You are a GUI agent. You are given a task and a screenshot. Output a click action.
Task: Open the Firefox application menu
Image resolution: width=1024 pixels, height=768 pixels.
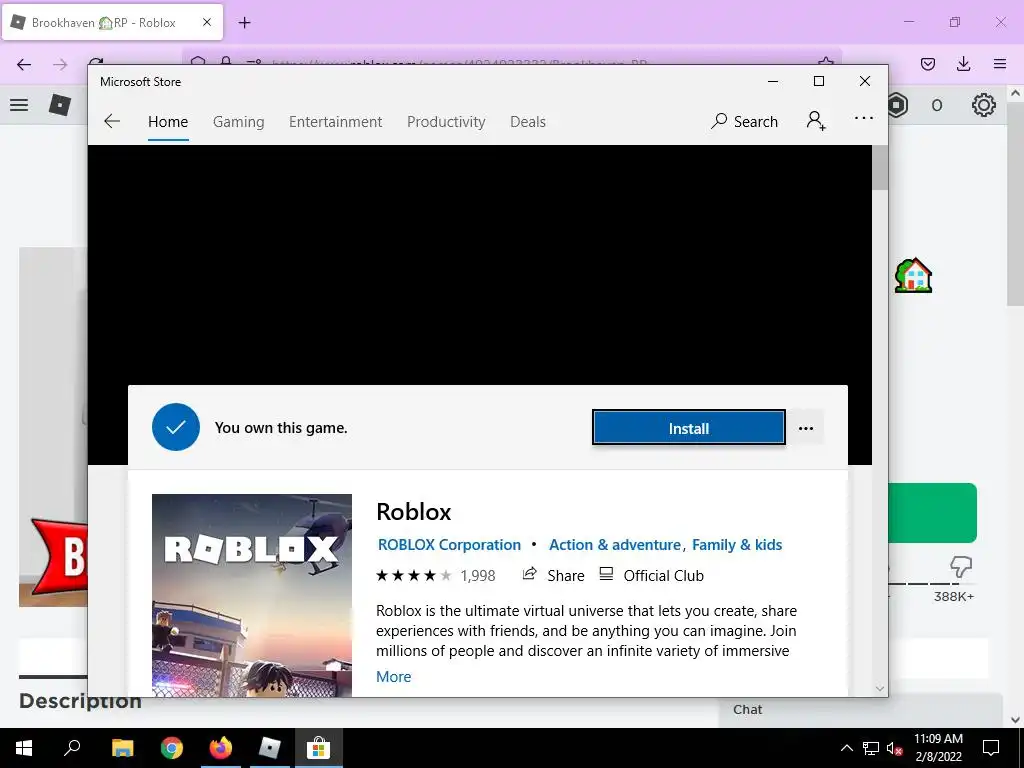coord(1000,64)
